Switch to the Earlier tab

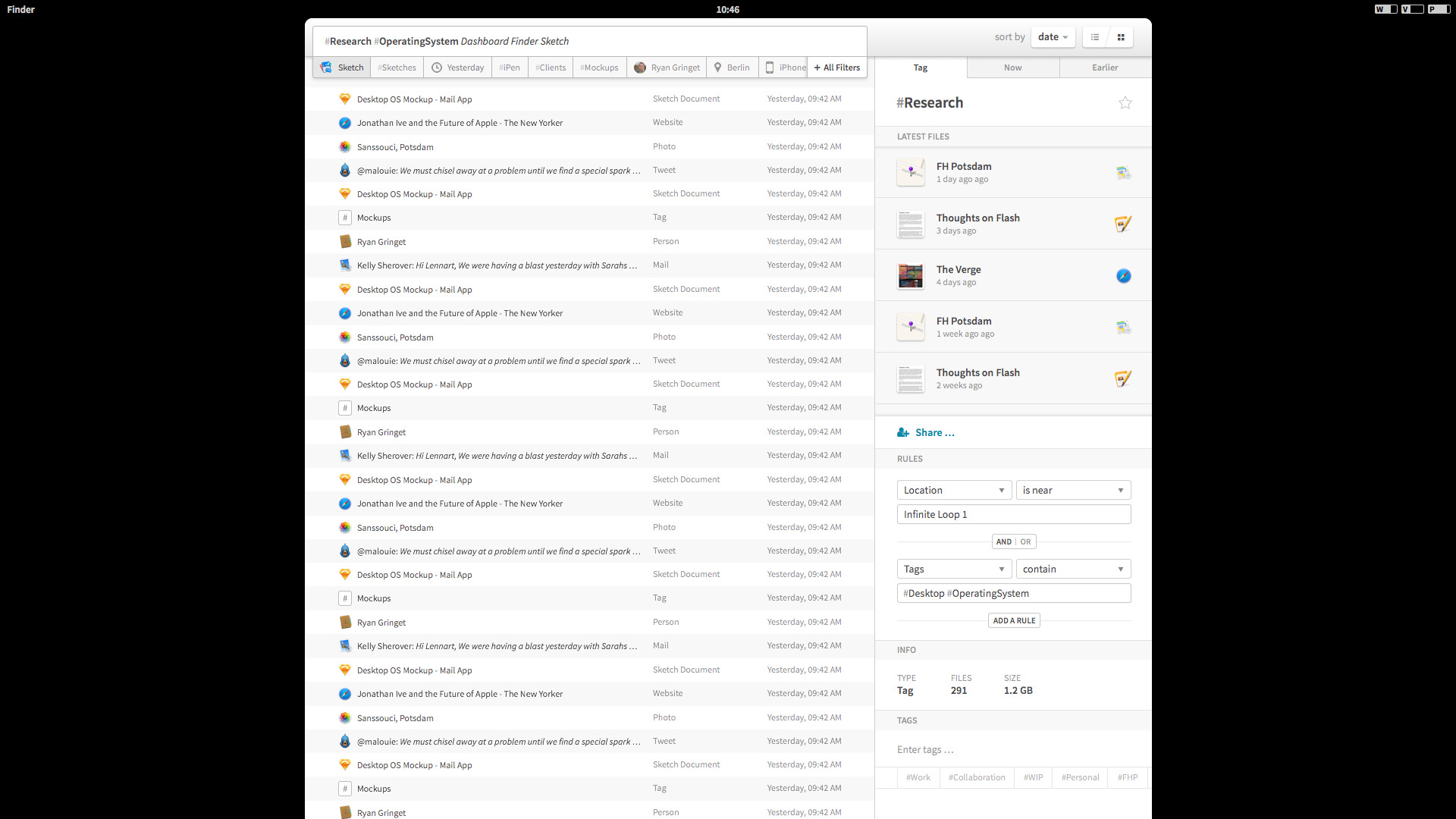pyautogui.click(x=1104, y=67)
